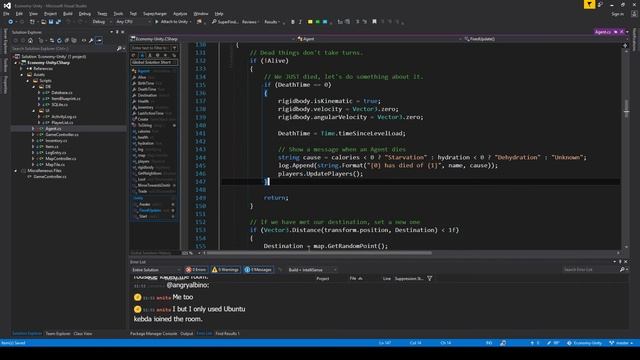Collapse the Economy-Unity.CSharp project node
This screenshot has width=640, height=360.
tap(16, 63)
